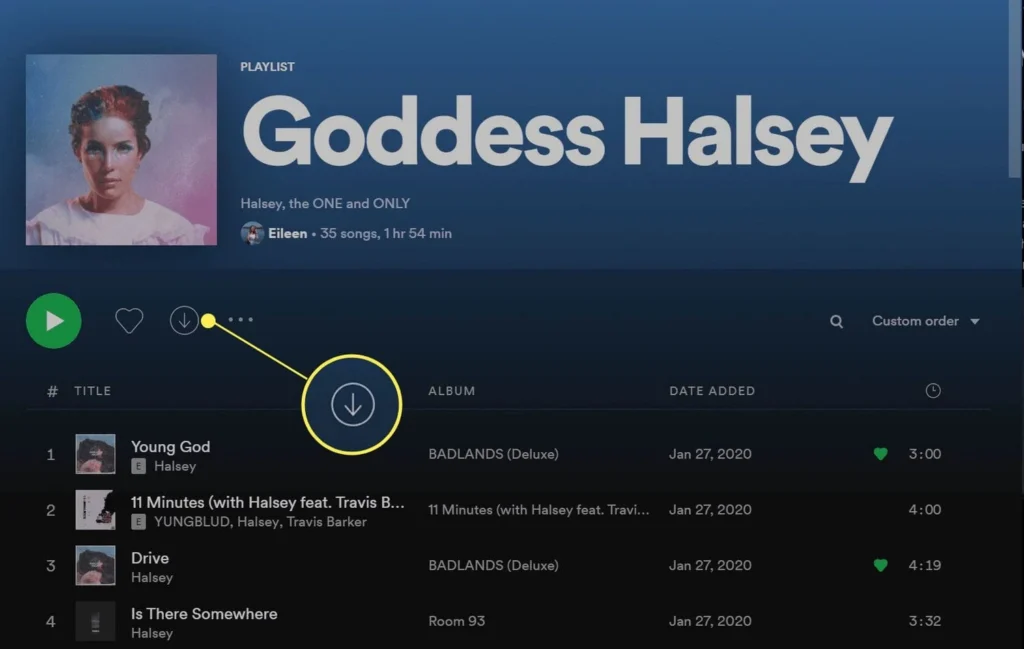Unlike Young God via green heart
This screenshot has height=649, width=1024.
tap(880, 454)
